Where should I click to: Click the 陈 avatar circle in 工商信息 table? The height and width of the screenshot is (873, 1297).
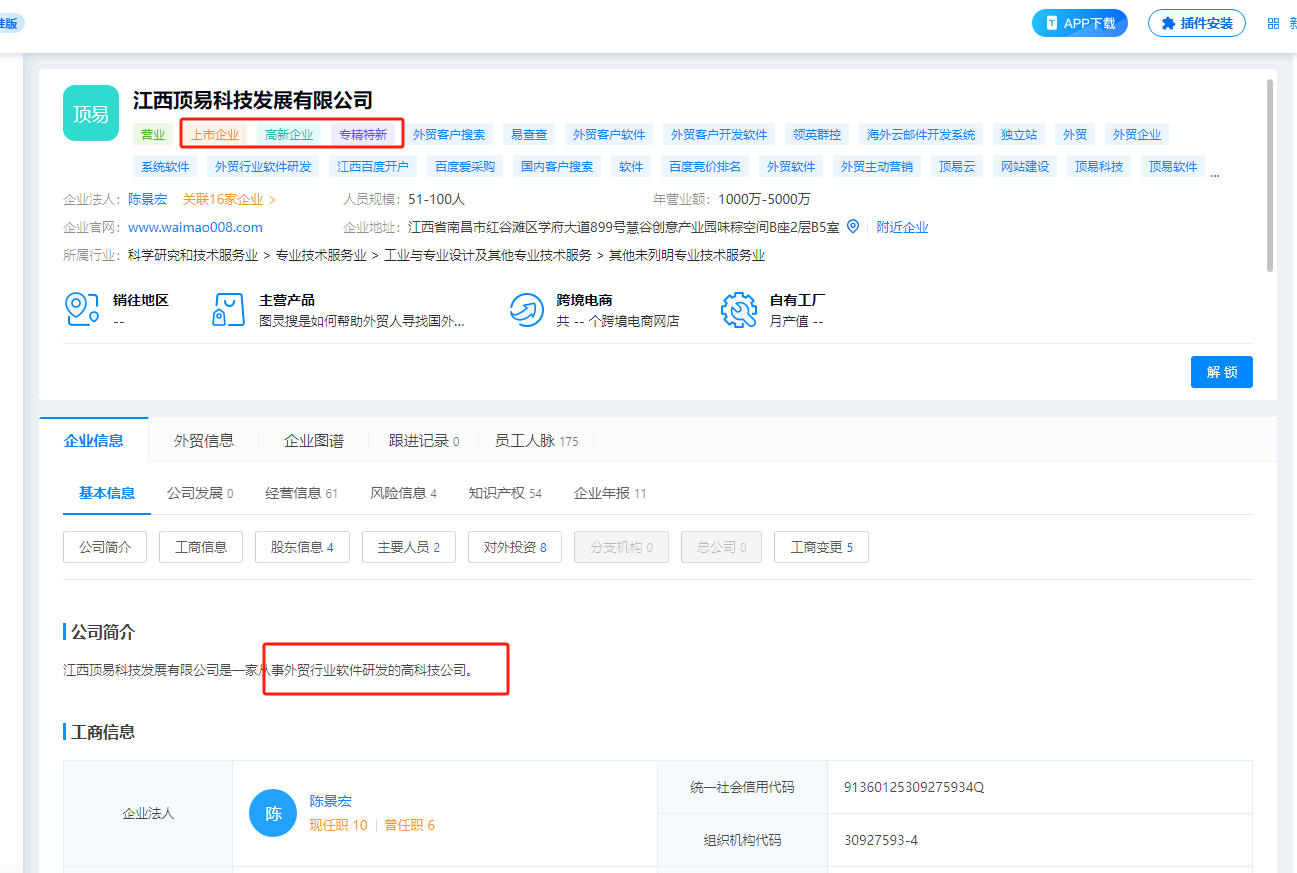pyautogui.click(x=273, y=813)
